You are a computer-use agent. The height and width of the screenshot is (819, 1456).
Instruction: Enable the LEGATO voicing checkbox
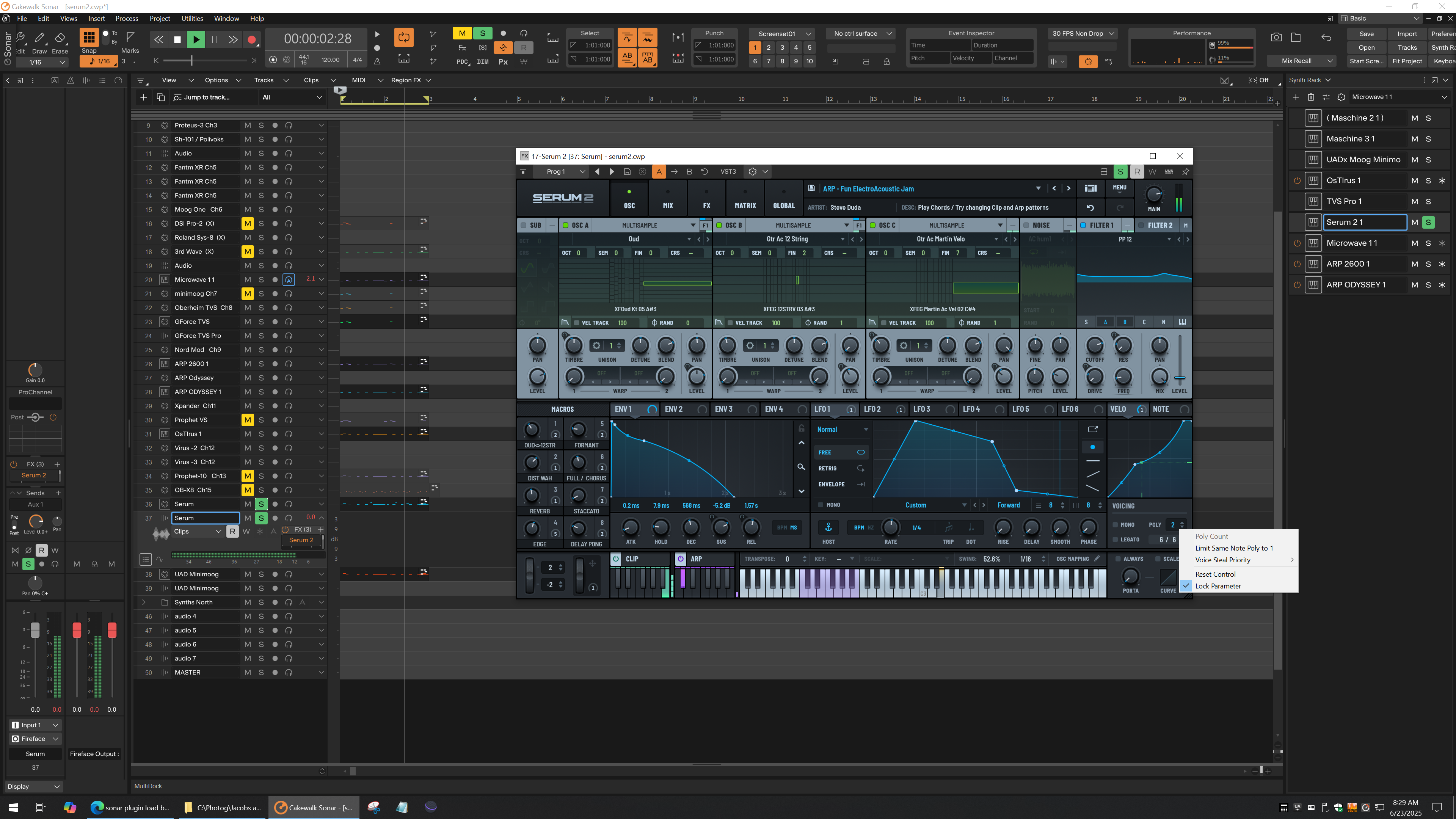[x=1115, y=539]
